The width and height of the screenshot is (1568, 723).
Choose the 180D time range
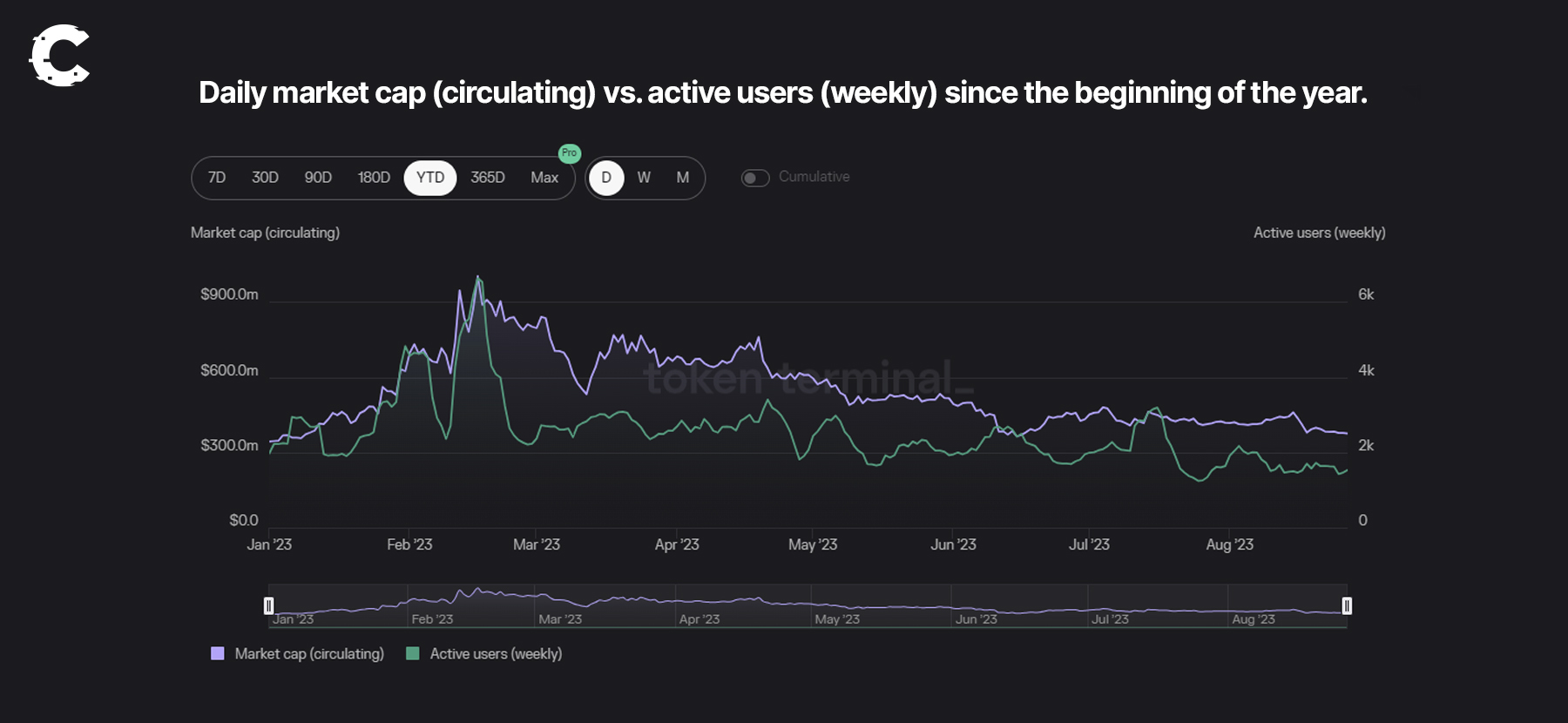[x=374, y=178]
